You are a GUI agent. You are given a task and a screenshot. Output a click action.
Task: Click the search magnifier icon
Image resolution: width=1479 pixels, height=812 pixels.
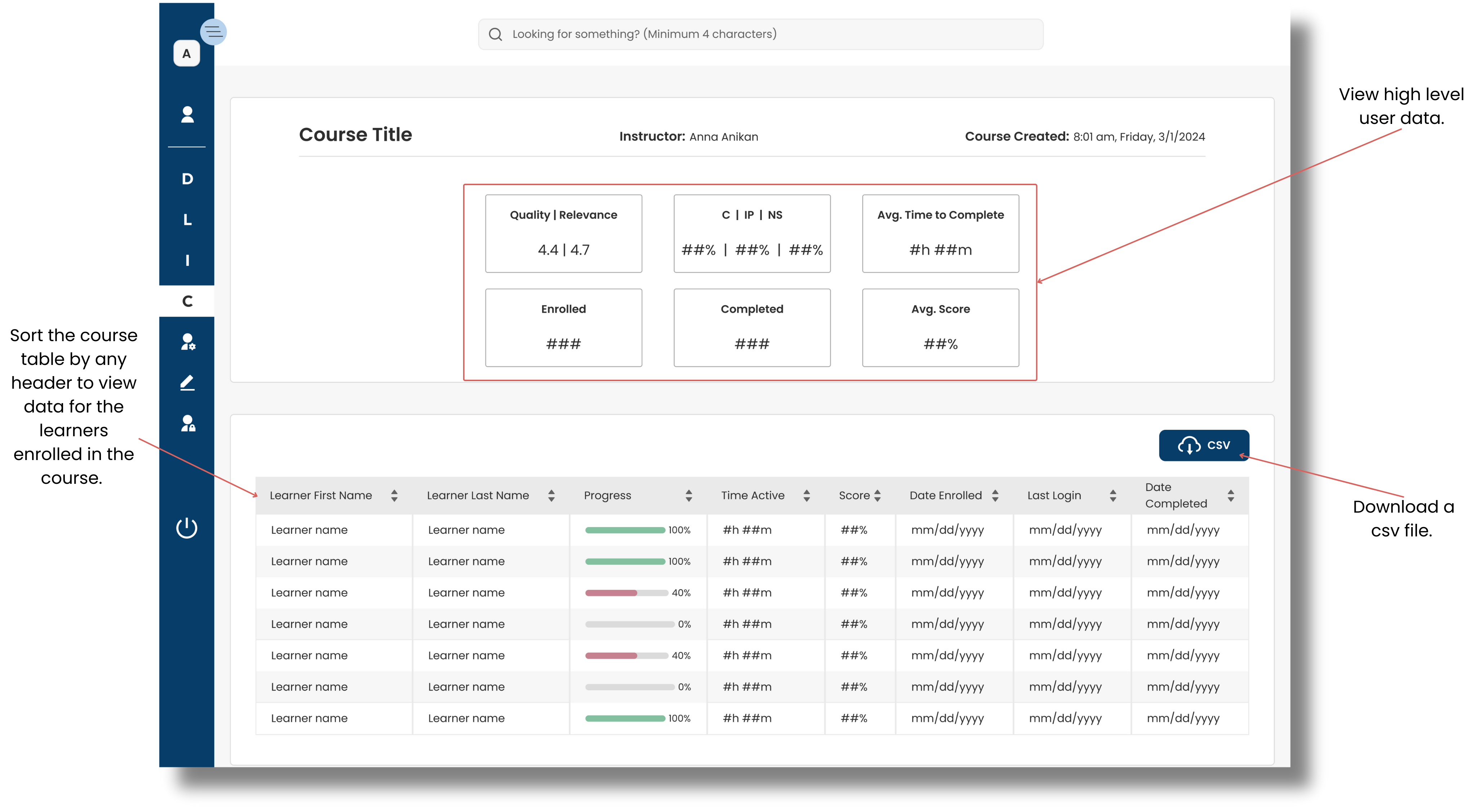pos(495,35)
